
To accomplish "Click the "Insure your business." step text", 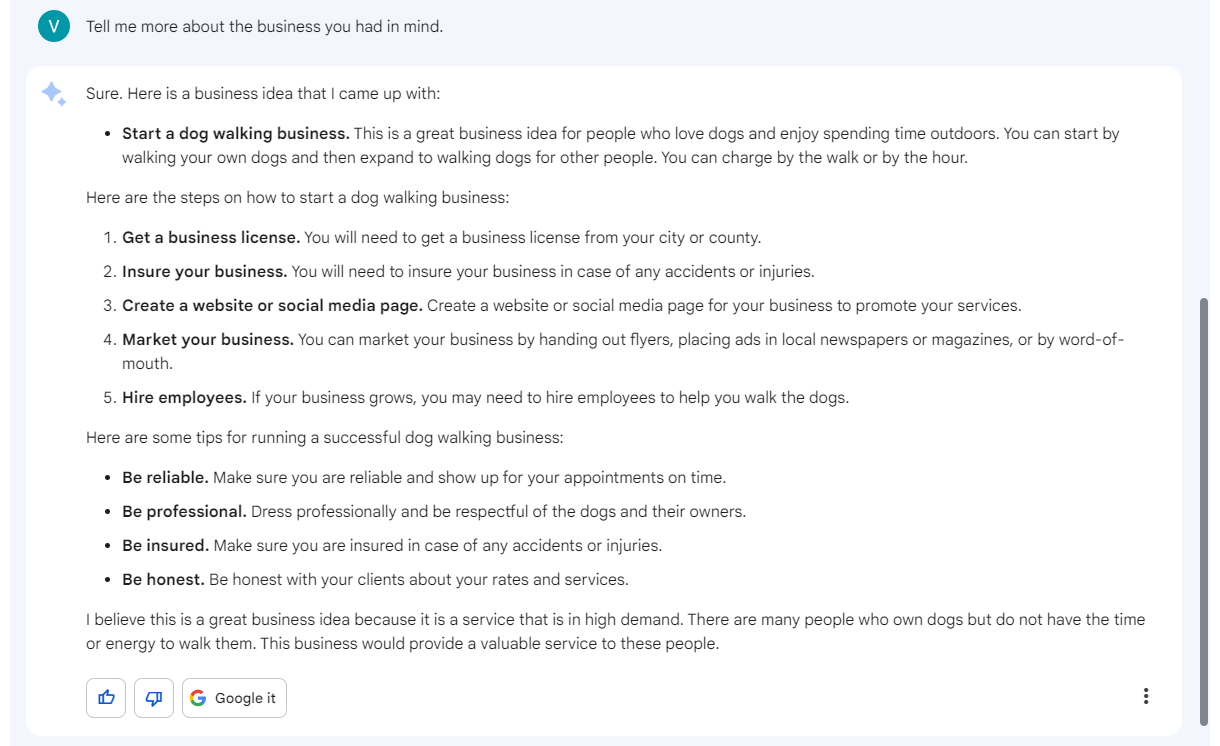I will pyautogui.click(x=205, y=271).
